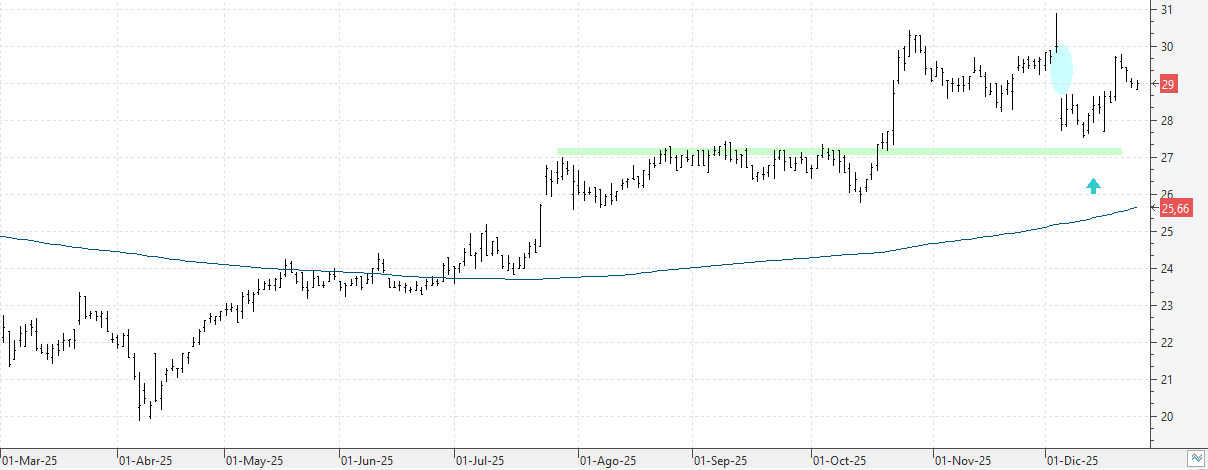Click the 31 price level on the axis

pos(1166,10)
